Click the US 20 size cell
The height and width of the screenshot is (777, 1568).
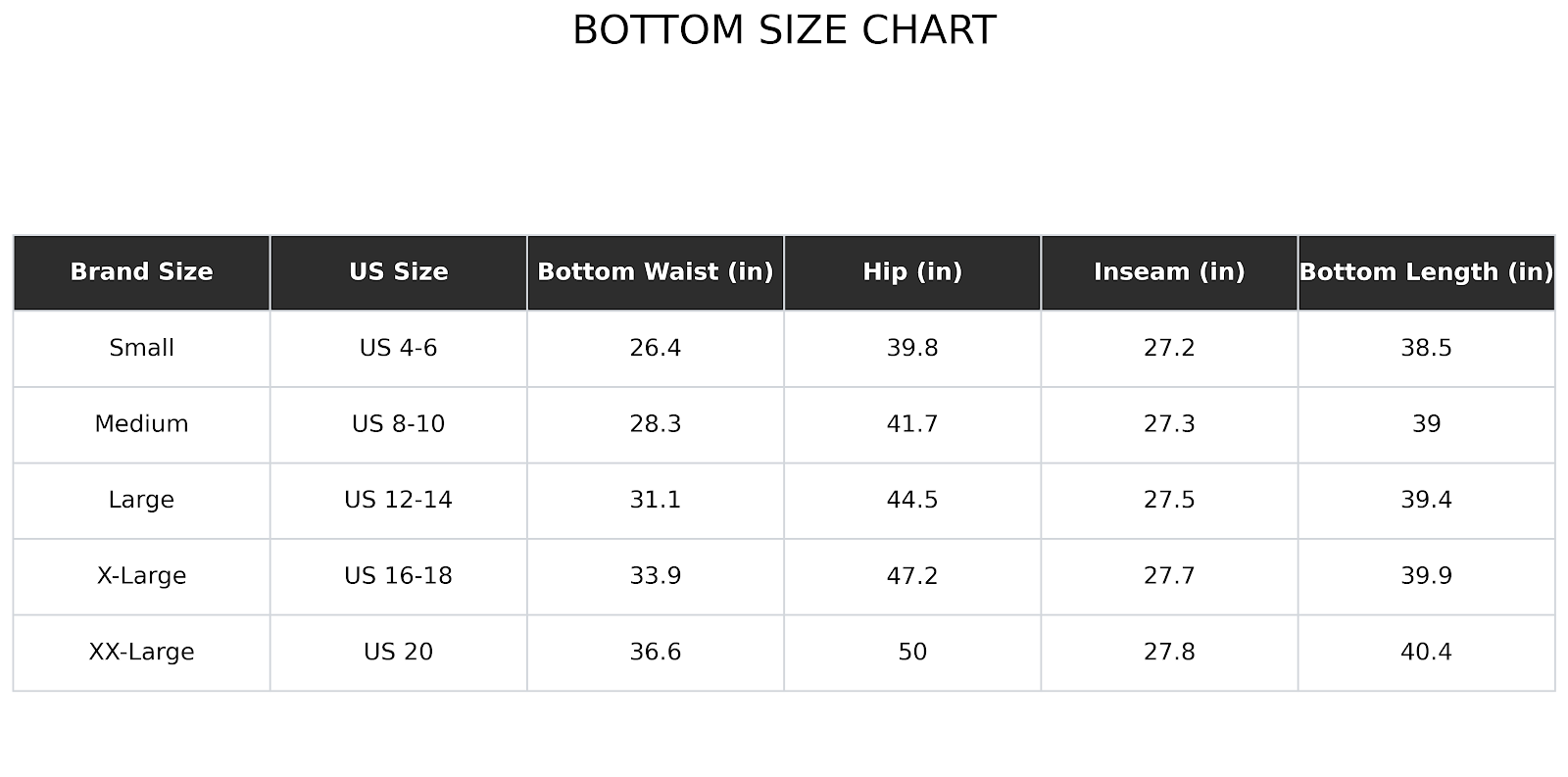click(398, 653)
